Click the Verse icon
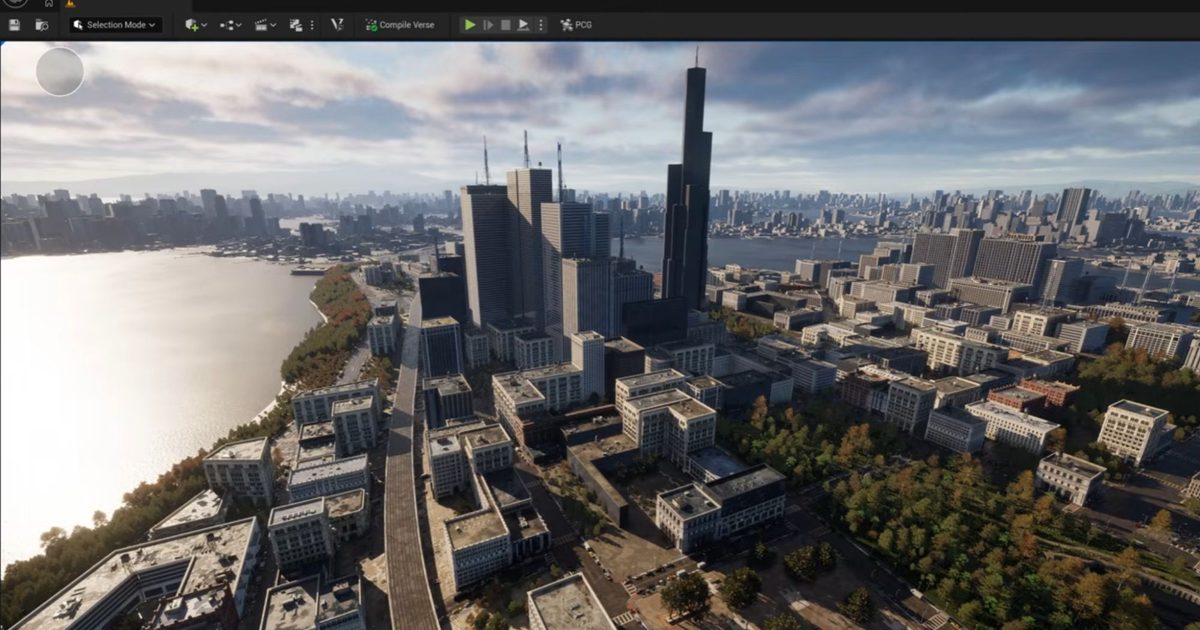This screenshot has width=1200, height=630. pos(337,25)
